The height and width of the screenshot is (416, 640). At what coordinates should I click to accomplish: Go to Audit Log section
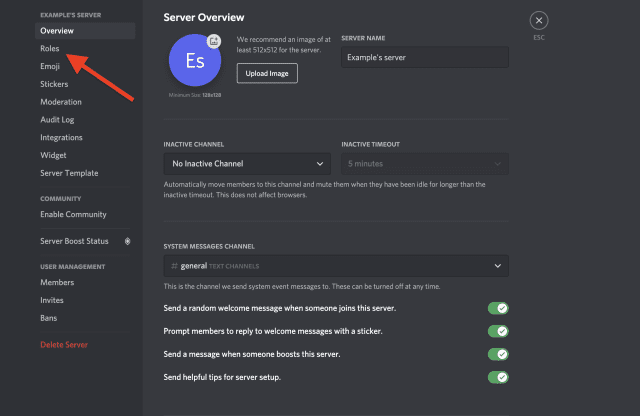57,119
